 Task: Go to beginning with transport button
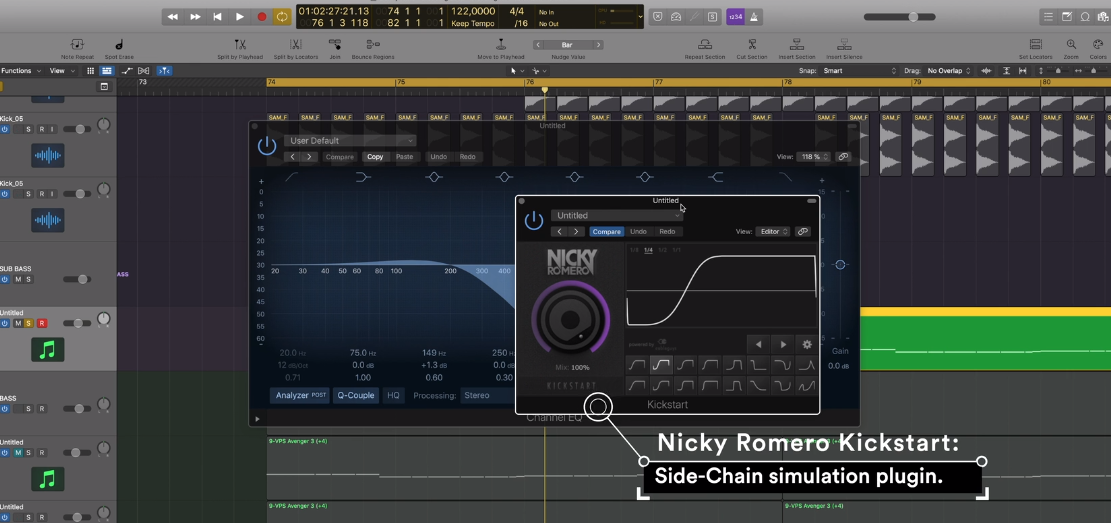coord(218,16)
